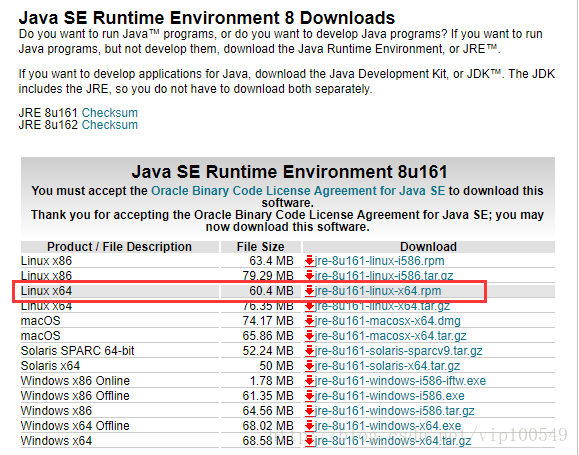This screenshot has width=579, height=455.
Task: Click download arrow icon for jre-8u161-linux-i586.rpm
Action: click(309, 261)
